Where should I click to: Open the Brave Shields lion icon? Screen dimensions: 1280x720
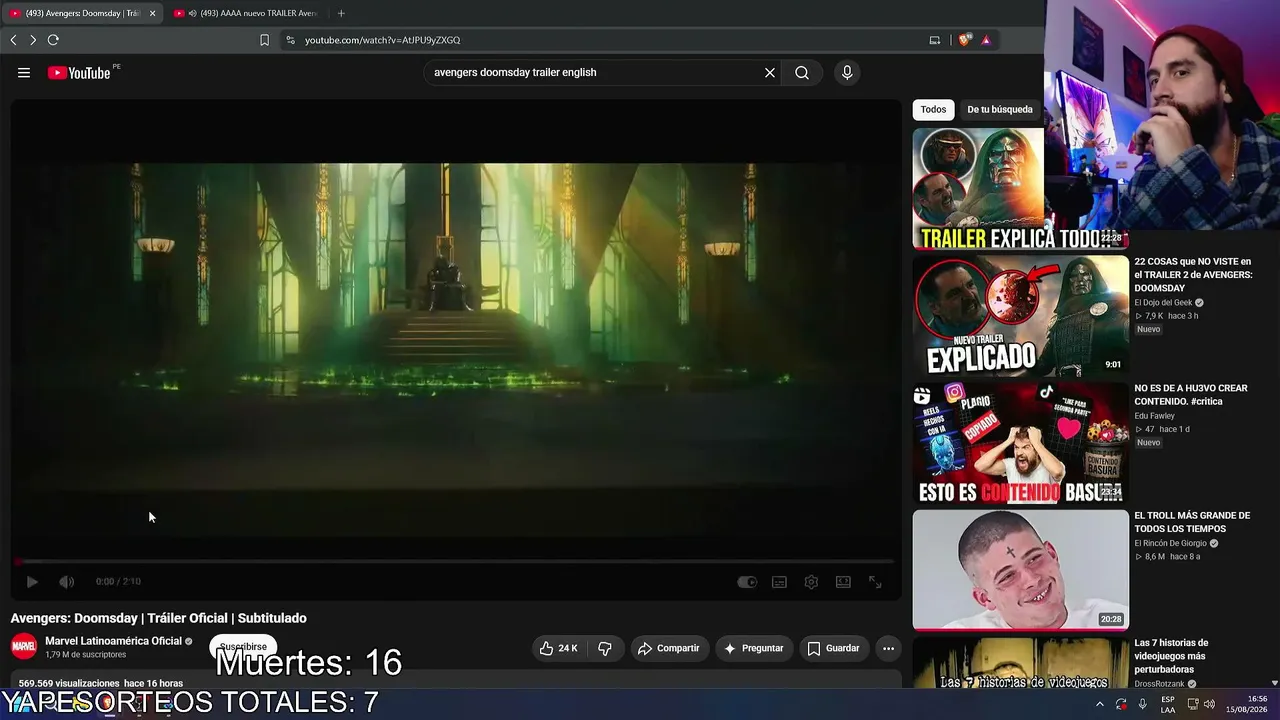point(965,40)
